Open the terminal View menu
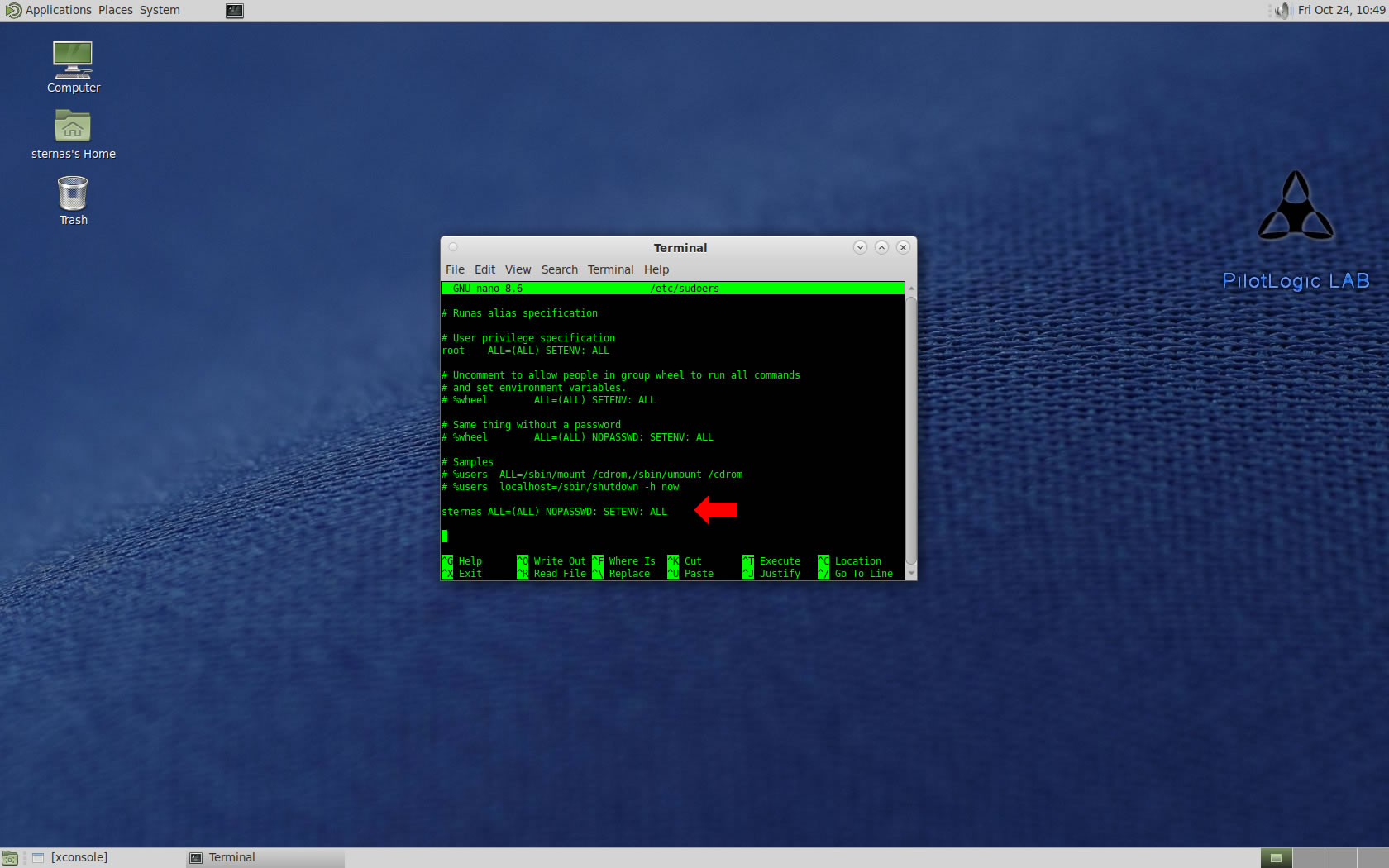 (518, 269)
